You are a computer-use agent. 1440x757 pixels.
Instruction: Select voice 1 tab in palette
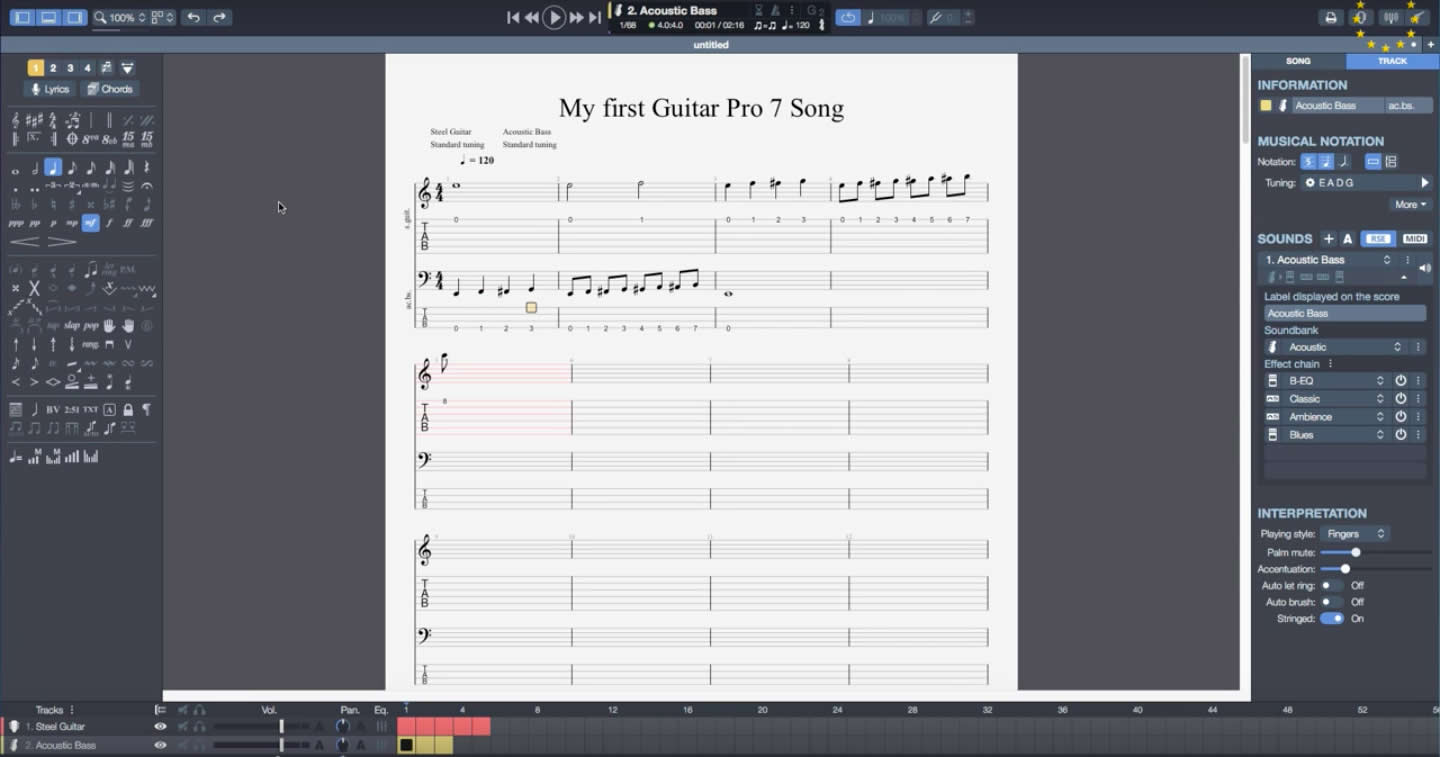tap(35, 68)
